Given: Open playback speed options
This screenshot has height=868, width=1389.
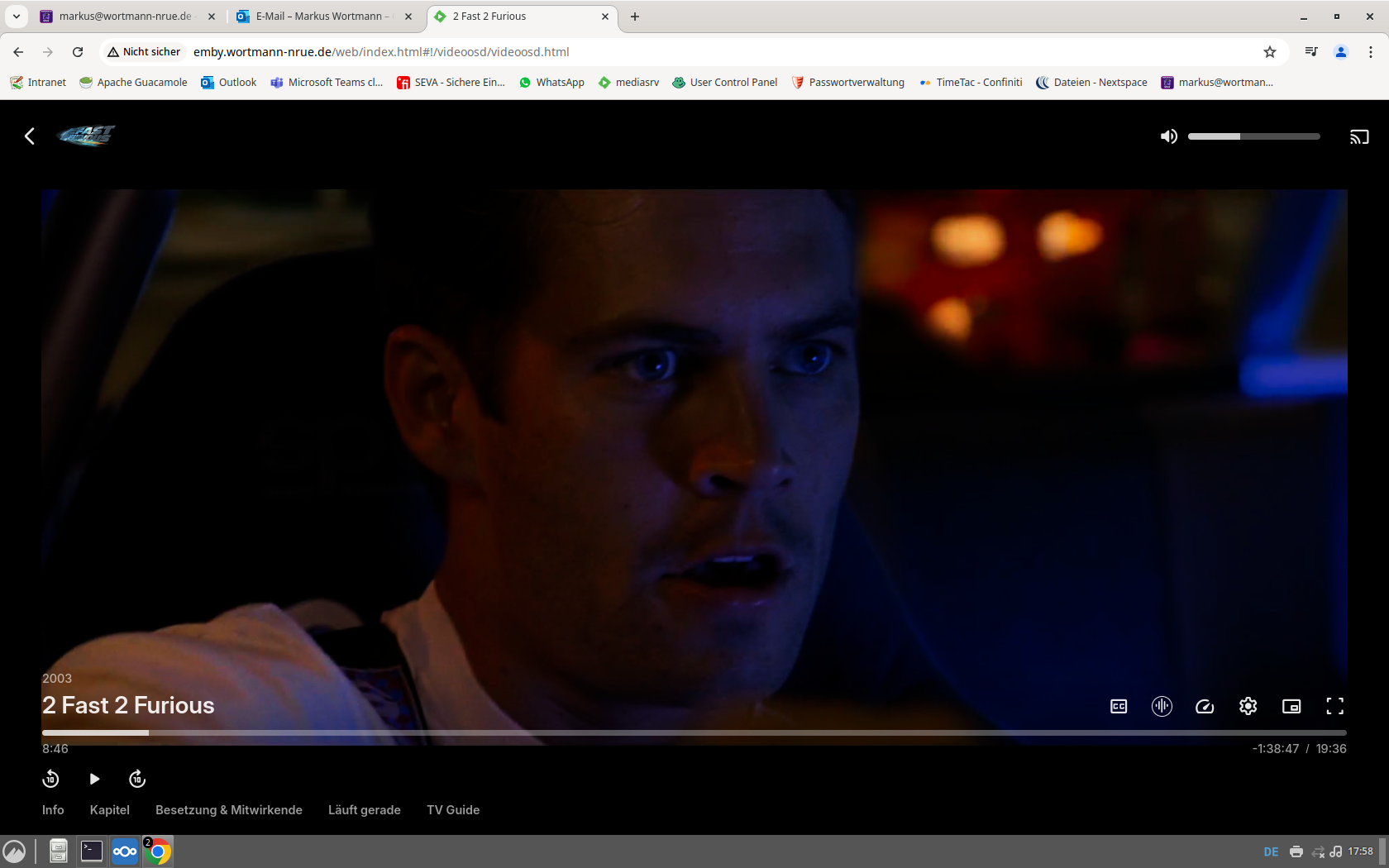Looking at the screenshot, I should pyautogui.click(x=1205, y=706).
